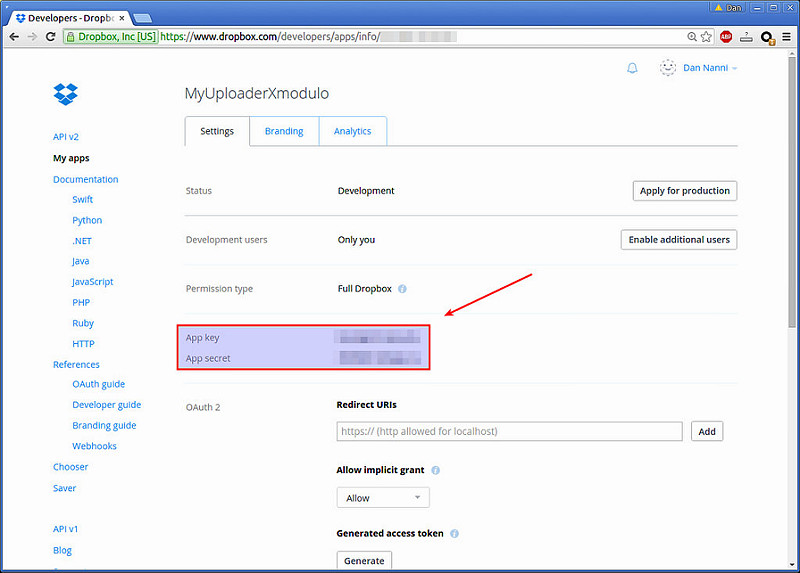
Task: Click the Add redirect URI button
Action: click(707, 431)
